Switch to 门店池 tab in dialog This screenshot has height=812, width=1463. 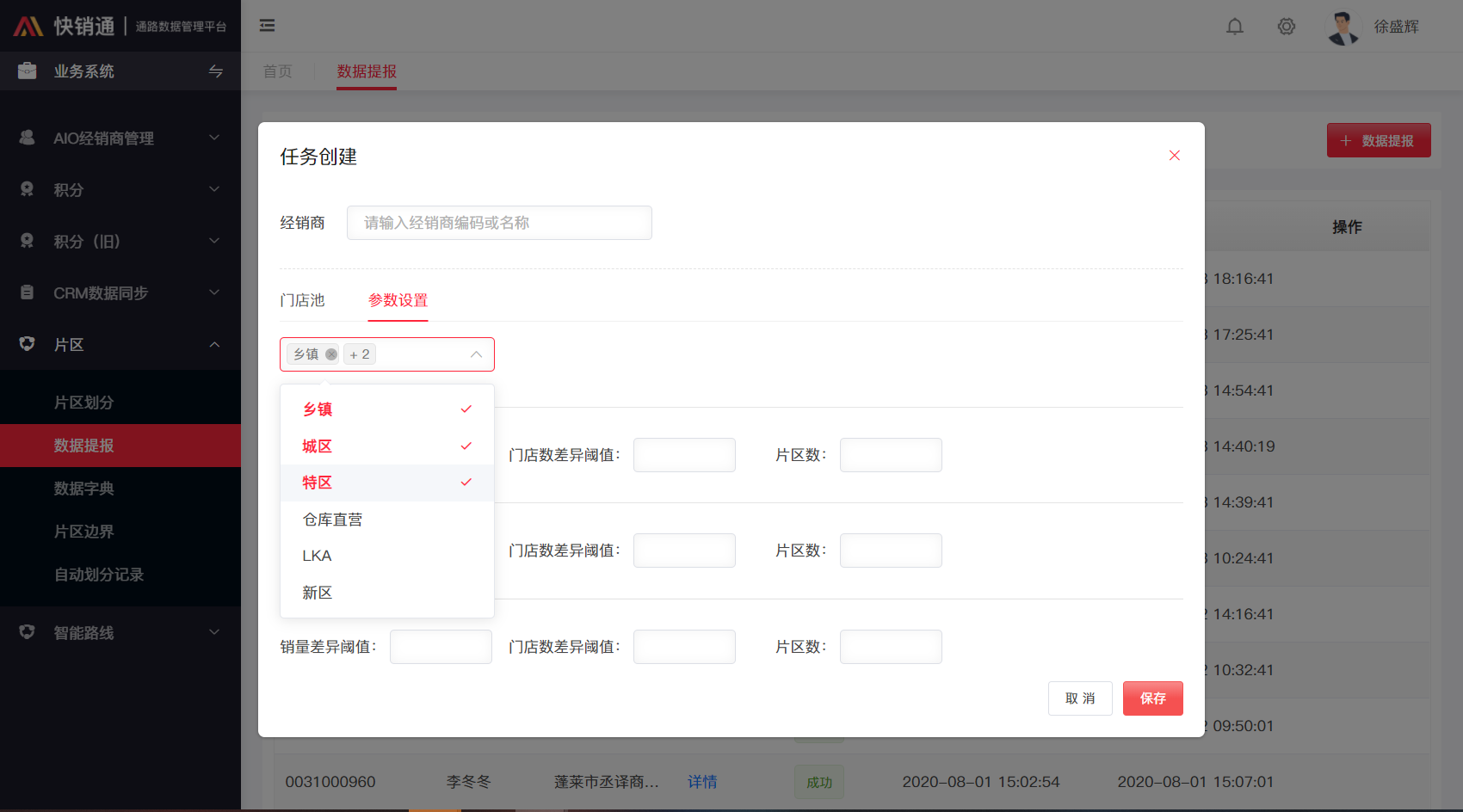302,300
